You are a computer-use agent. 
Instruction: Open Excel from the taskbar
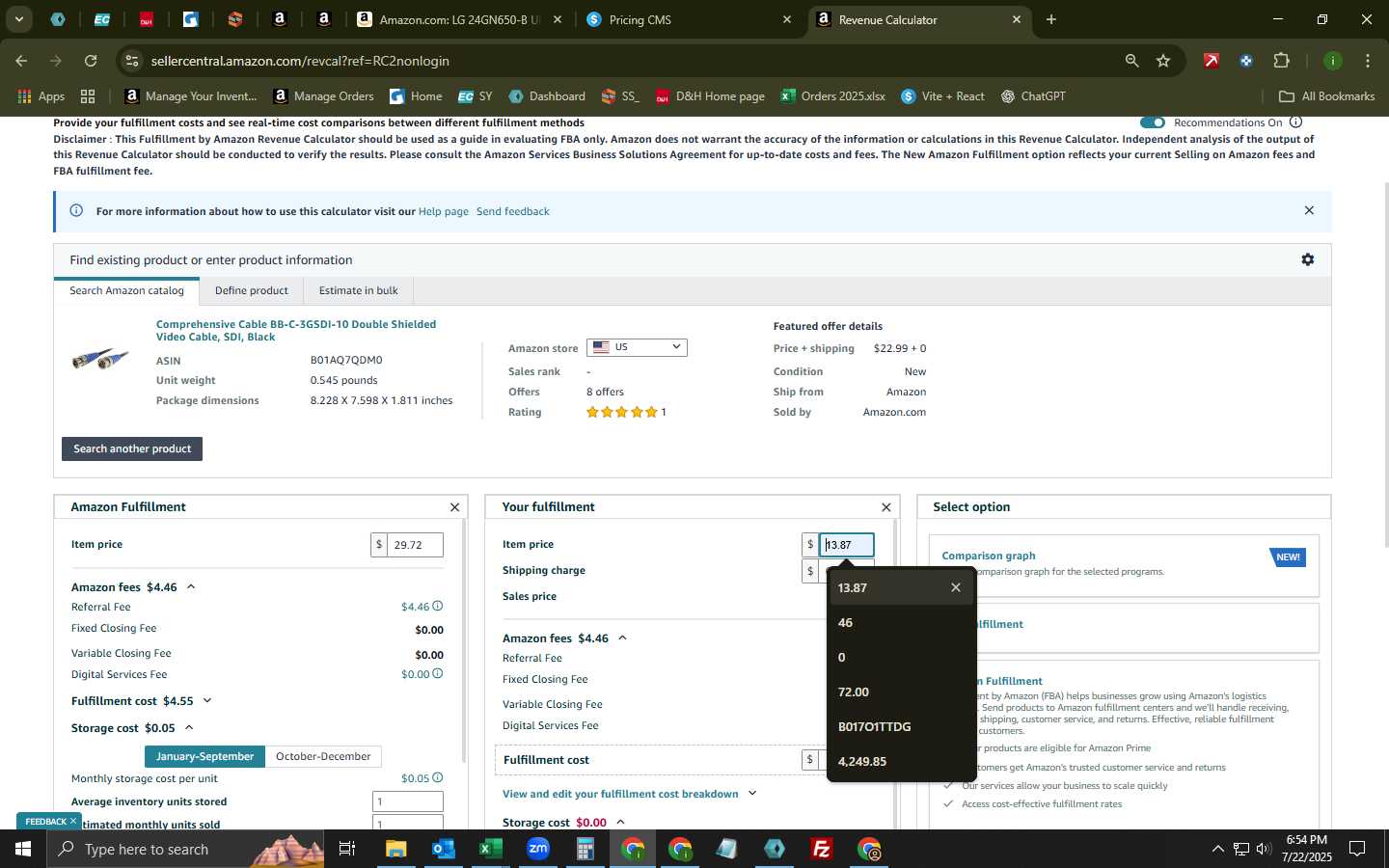pos(490,849)
